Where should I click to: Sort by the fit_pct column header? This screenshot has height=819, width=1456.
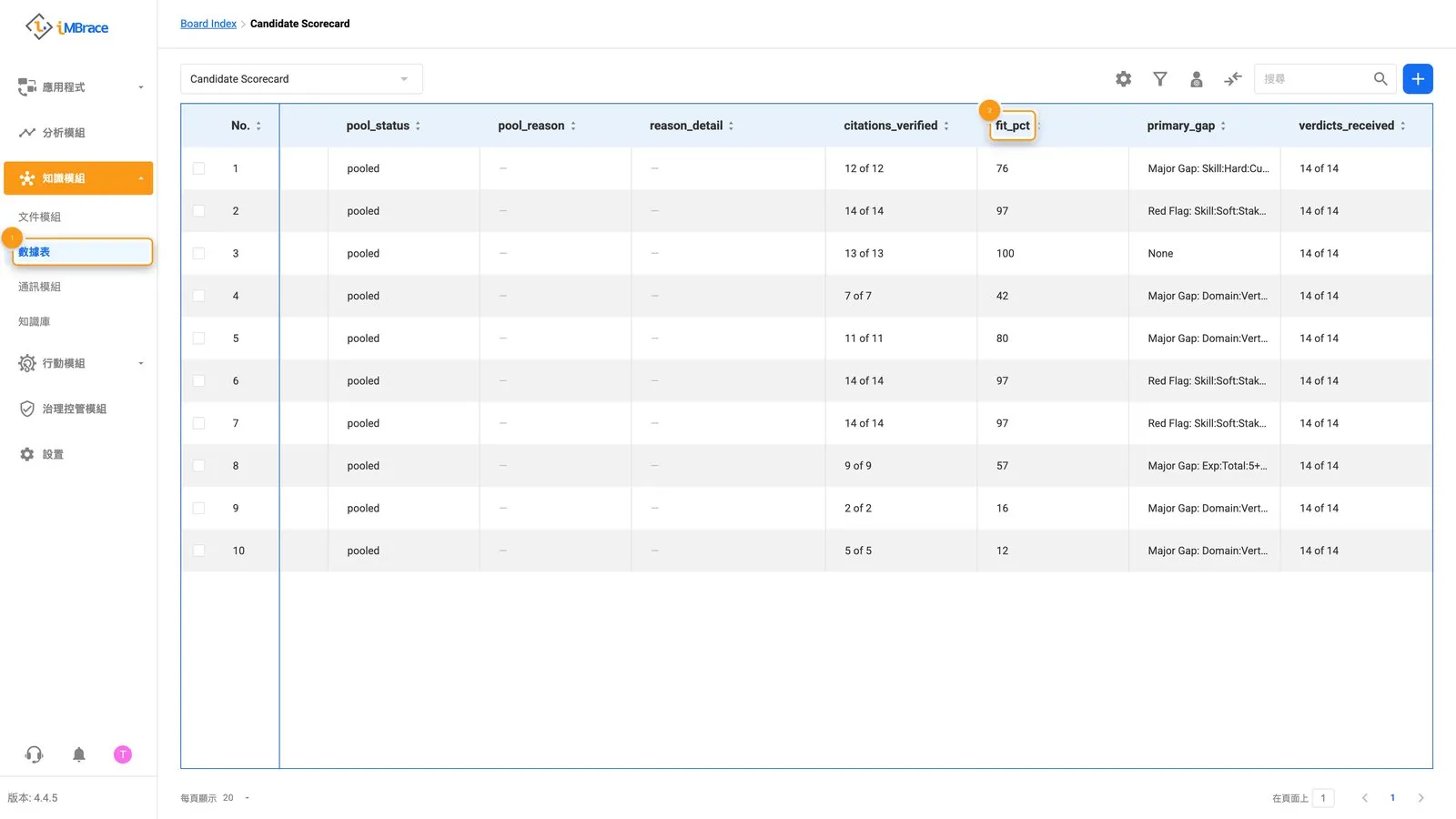[1013, 126]
